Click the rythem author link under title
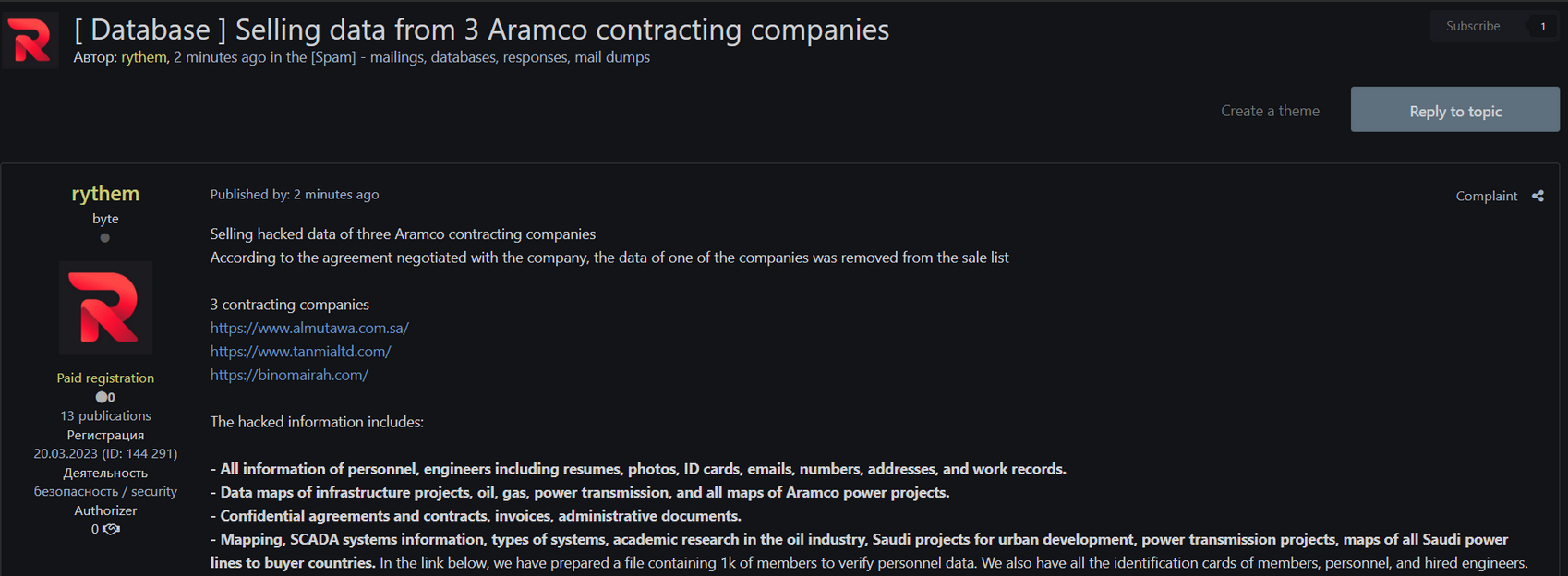The height and width of the screenshot is (576, 1568). click(x=144, y=57)
